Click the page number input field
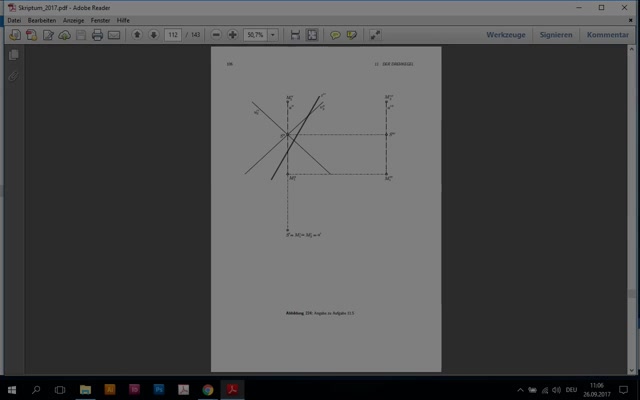This screenshot has height=400, width=640. point(173,35)
